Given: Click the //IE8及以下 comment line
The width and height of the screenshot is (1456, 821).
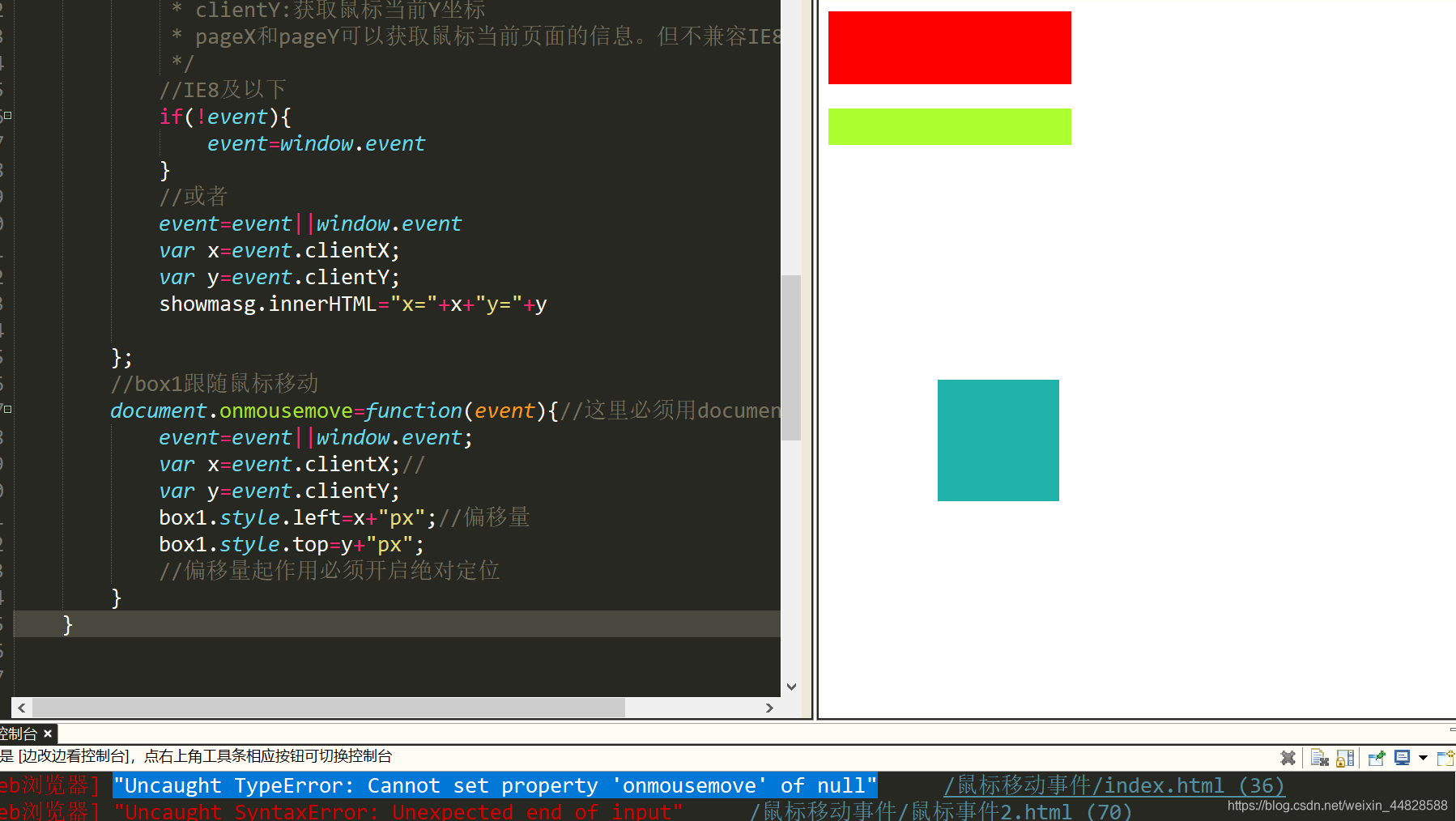Looking at the screenshot, I should pyautogui.click(x=223, y=90).
